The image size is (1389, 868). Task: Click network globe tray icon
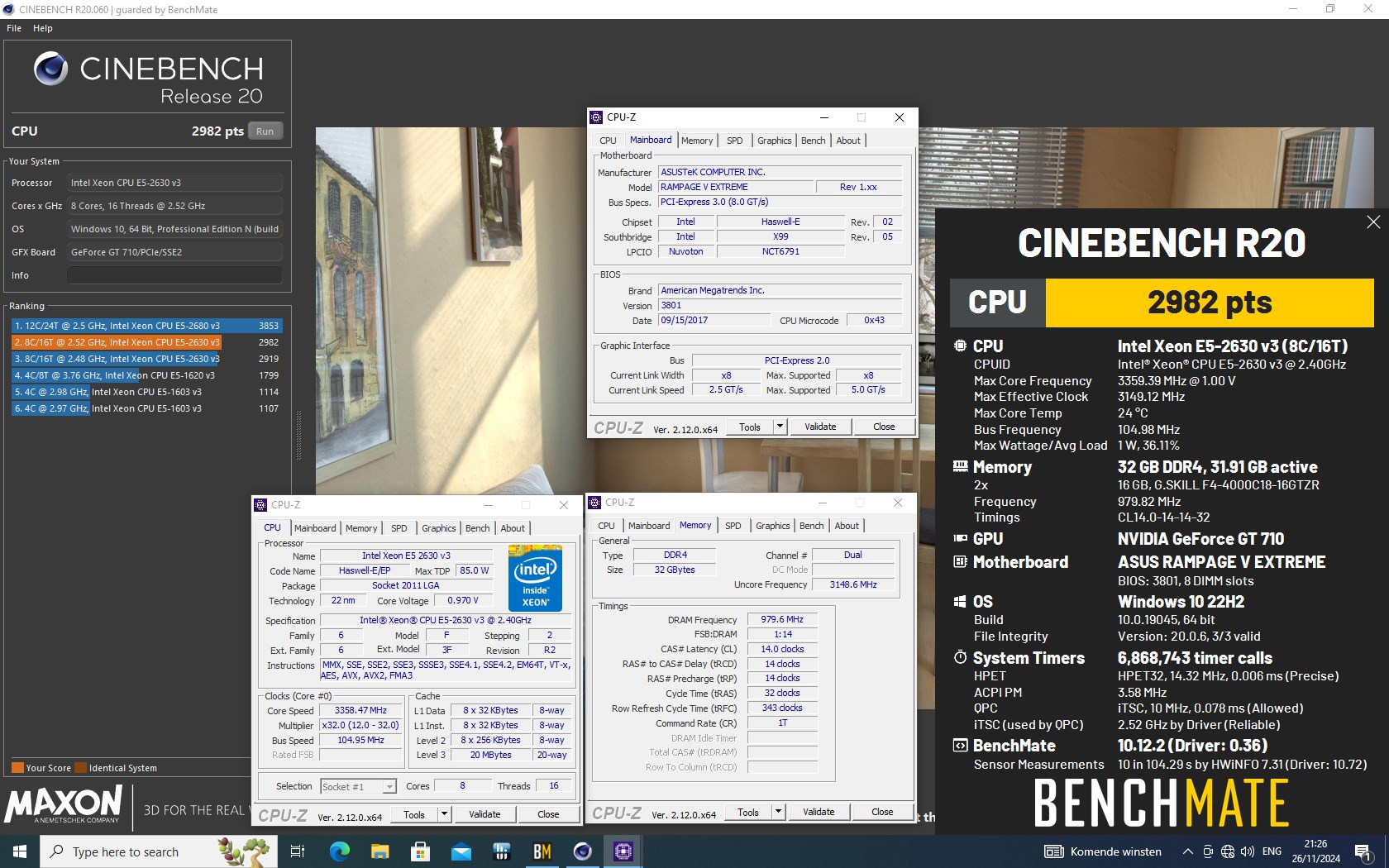tap(1228, 851)
